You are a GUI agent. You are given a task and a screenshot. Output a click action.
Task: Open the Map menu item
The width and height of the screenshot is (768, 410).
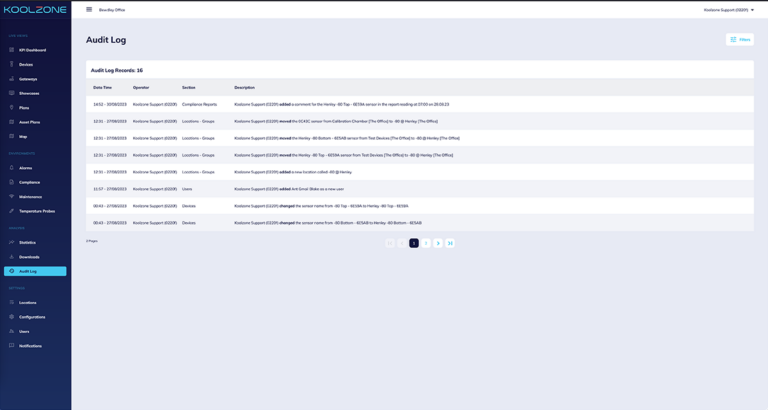23,136
